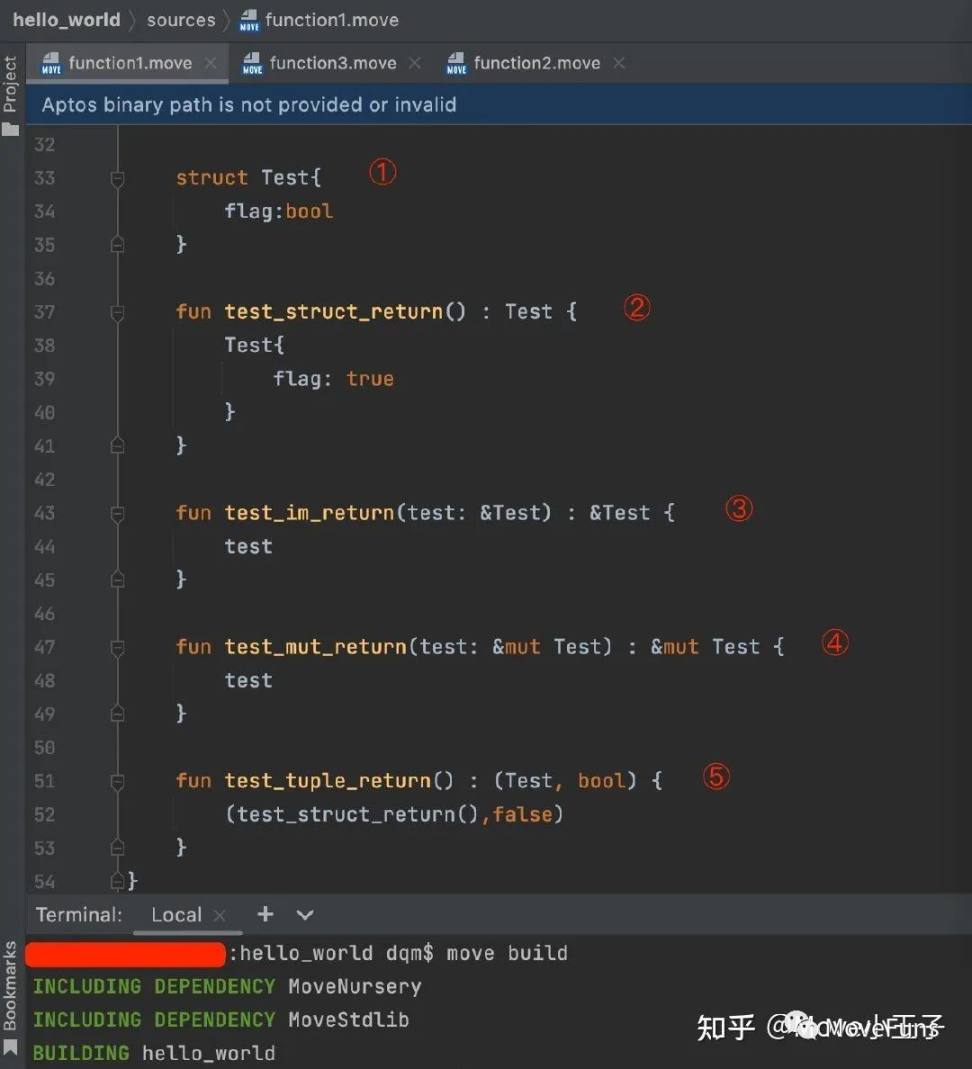The width and height of the screenshot is (972, 1069).
Task: Close the function1.move editor tab
Action: (211, 63)
